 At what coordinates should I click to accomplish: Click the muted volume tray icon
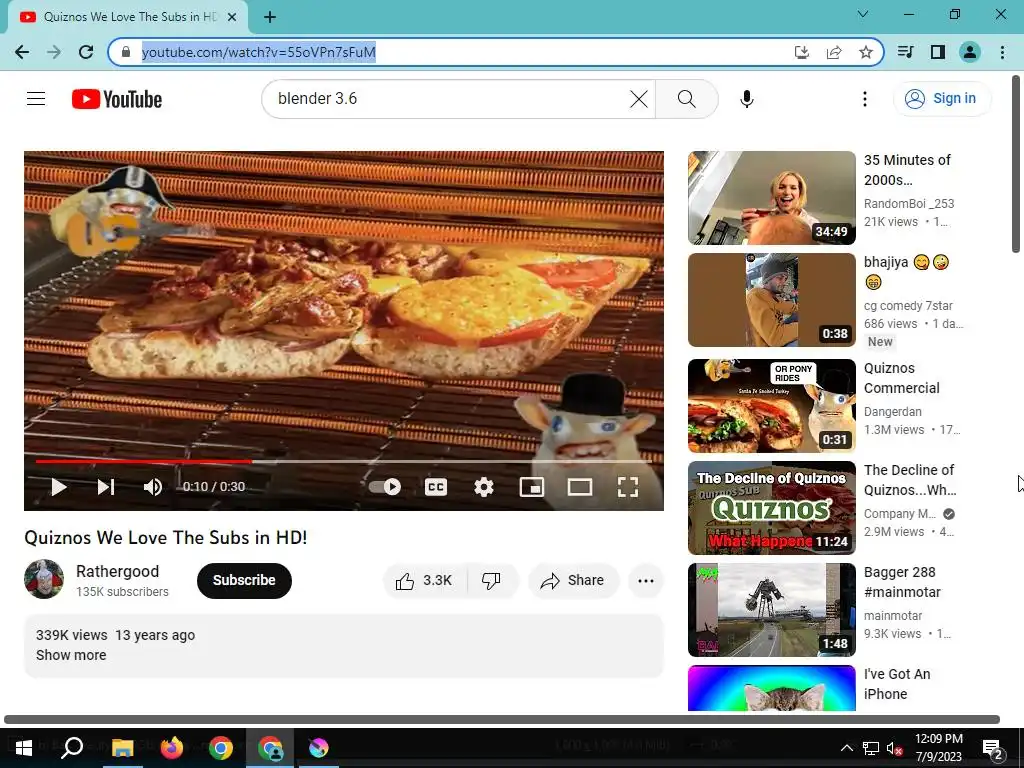pos(895,748)
